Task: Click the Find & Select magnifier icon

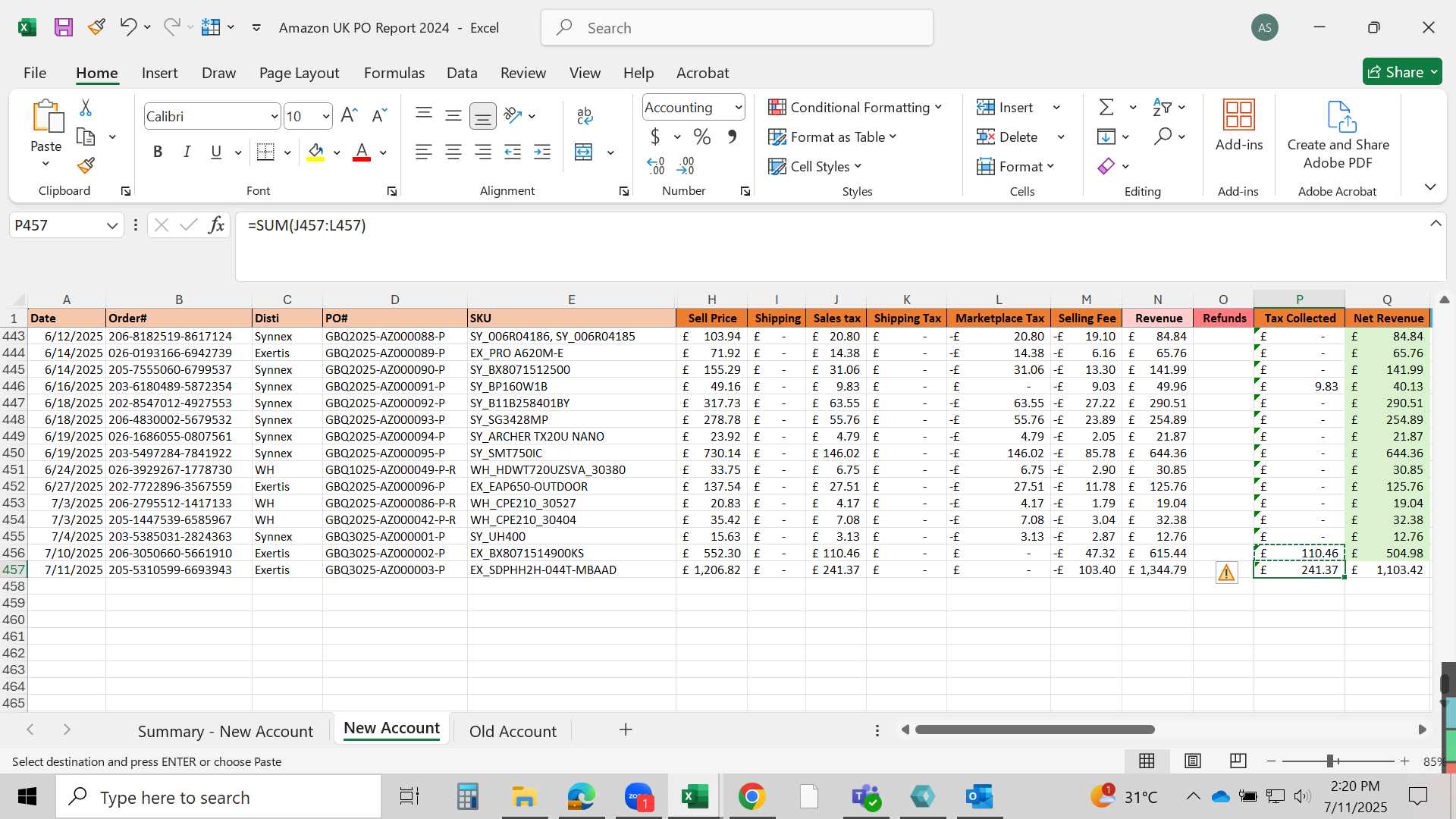Action: (x=1162, y=136)
